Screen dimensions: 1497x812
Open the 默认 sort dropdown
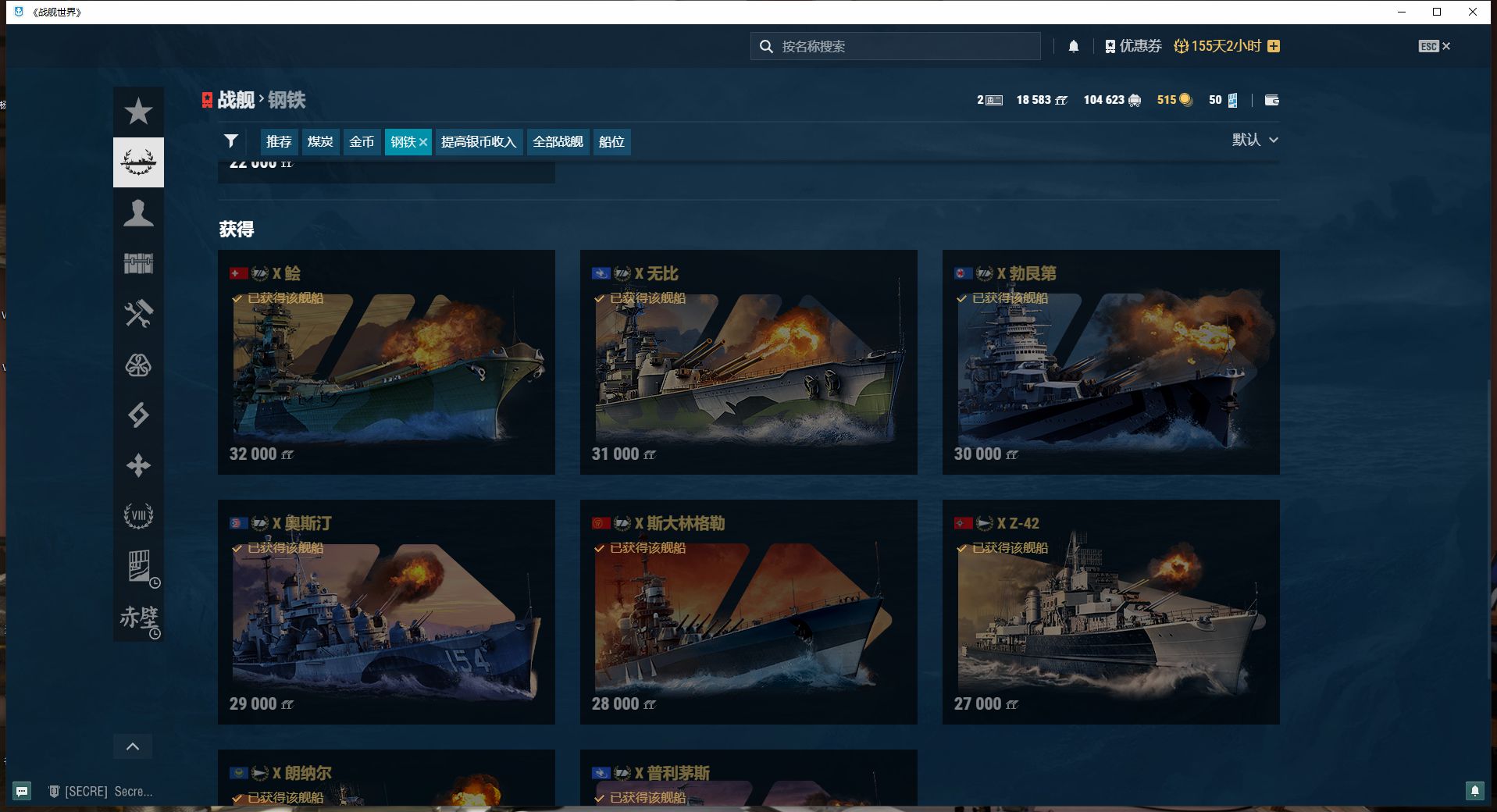1254,140
